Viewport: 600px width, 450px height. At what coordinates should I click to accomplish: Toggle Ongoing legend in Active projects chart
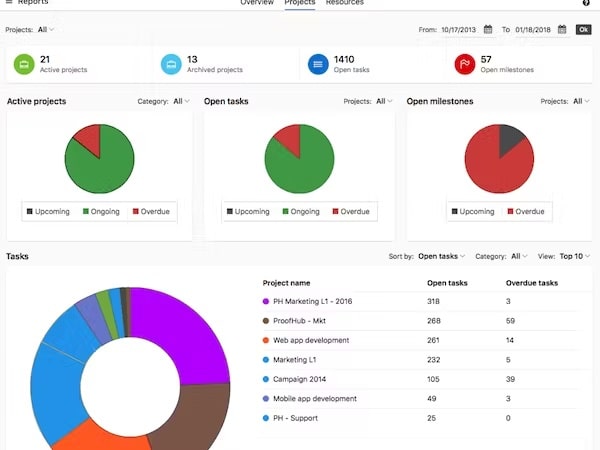(x=101, y=211)
